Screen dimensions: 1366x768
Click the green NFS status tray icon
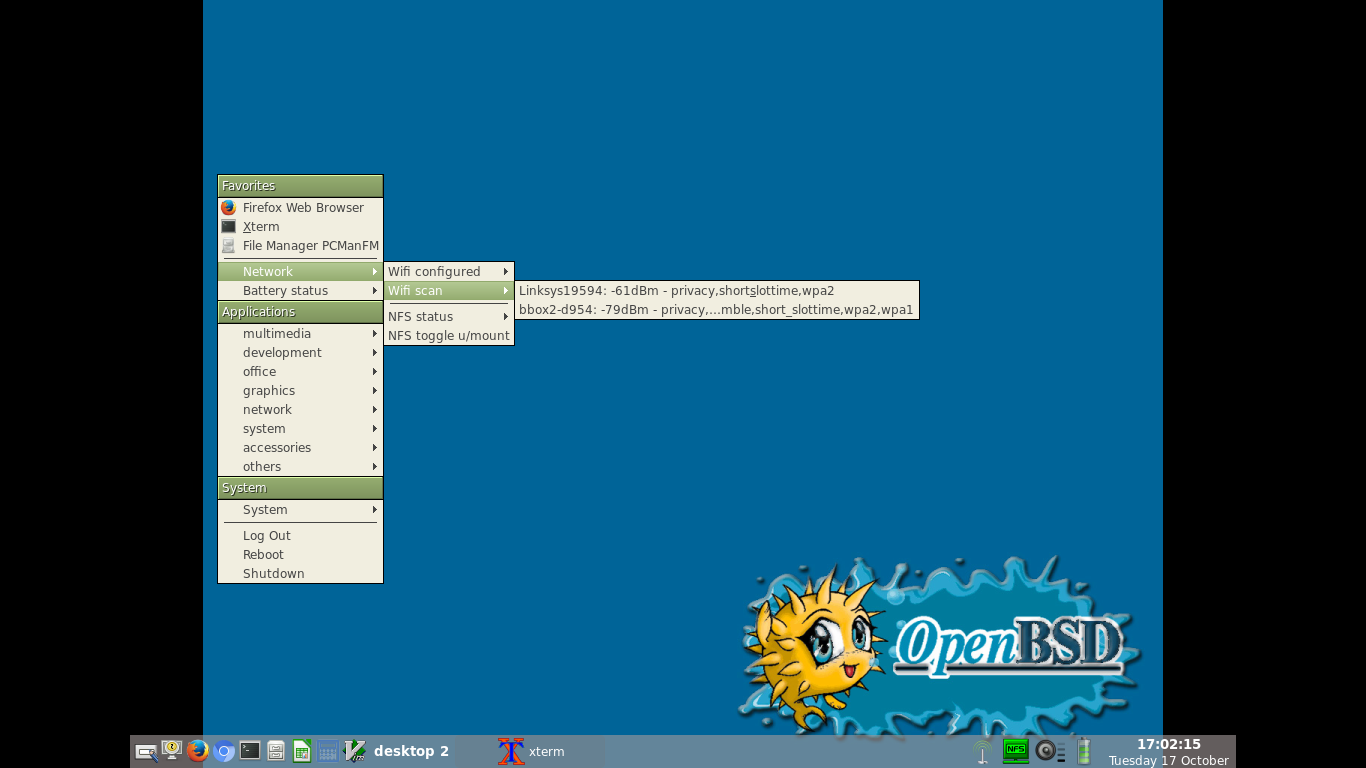point(1016,750)
